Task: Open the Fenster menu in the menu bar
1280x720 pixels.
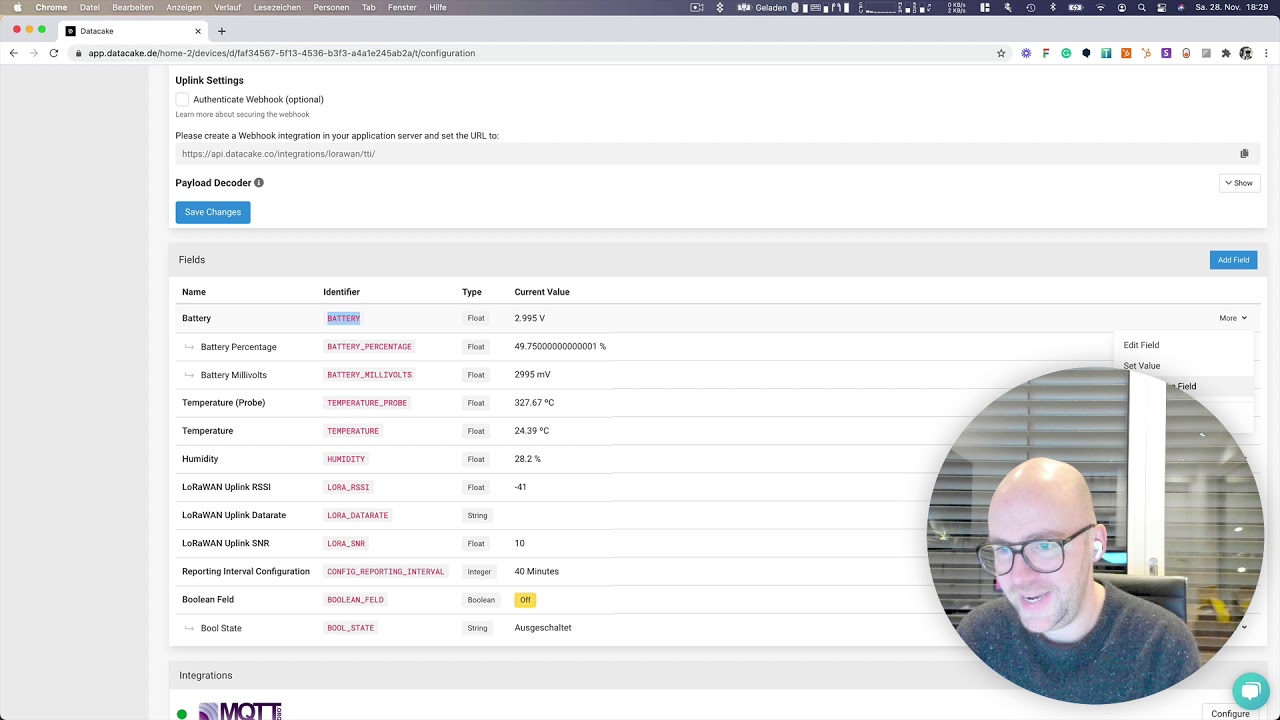Action: pos(402,7)
